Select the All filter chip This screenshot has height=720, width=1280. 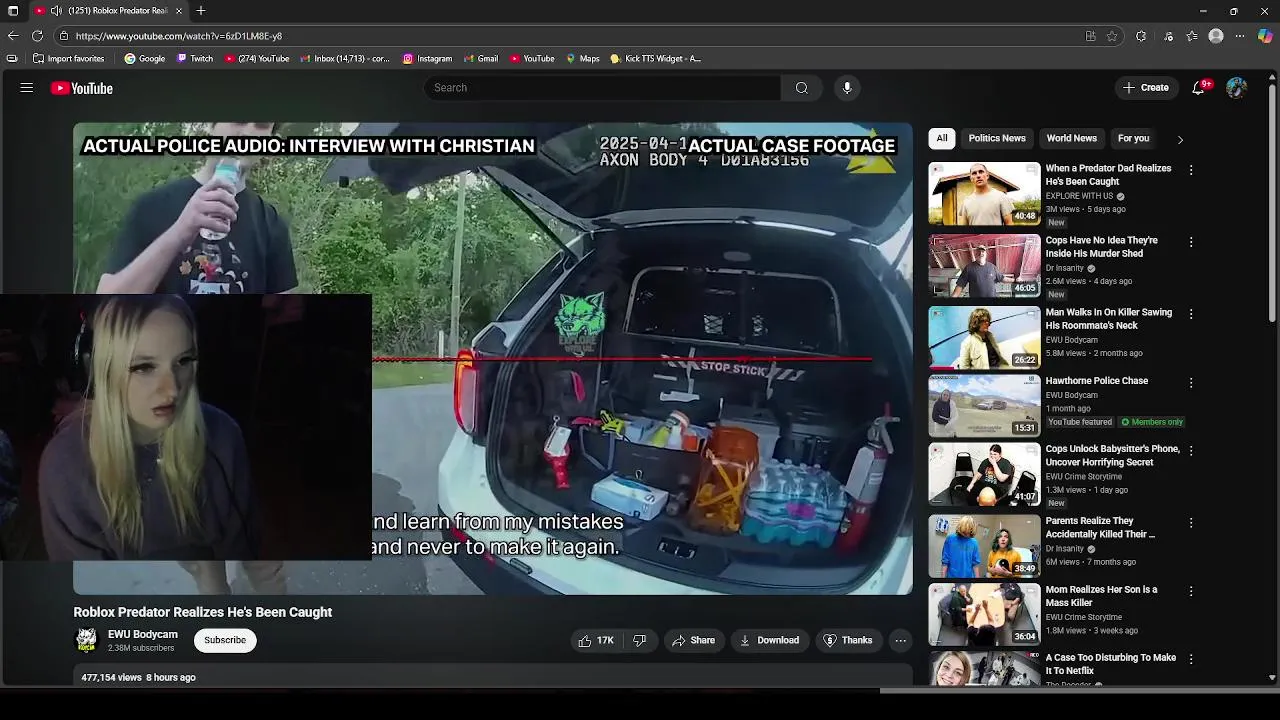point(942,138)
